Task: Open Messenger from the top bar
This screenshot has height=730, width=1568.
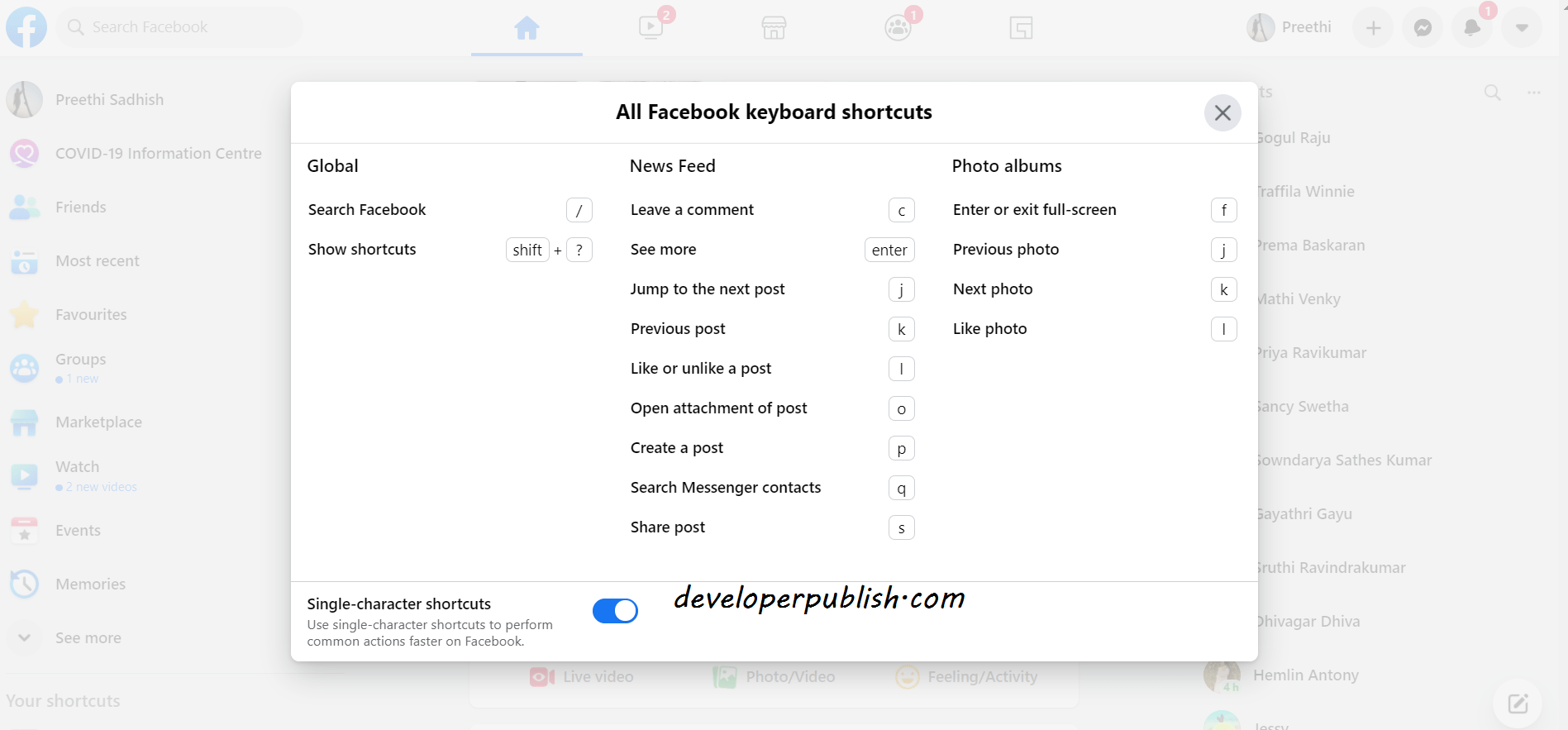Action: pyautogui.click(x=1422, y=27)
